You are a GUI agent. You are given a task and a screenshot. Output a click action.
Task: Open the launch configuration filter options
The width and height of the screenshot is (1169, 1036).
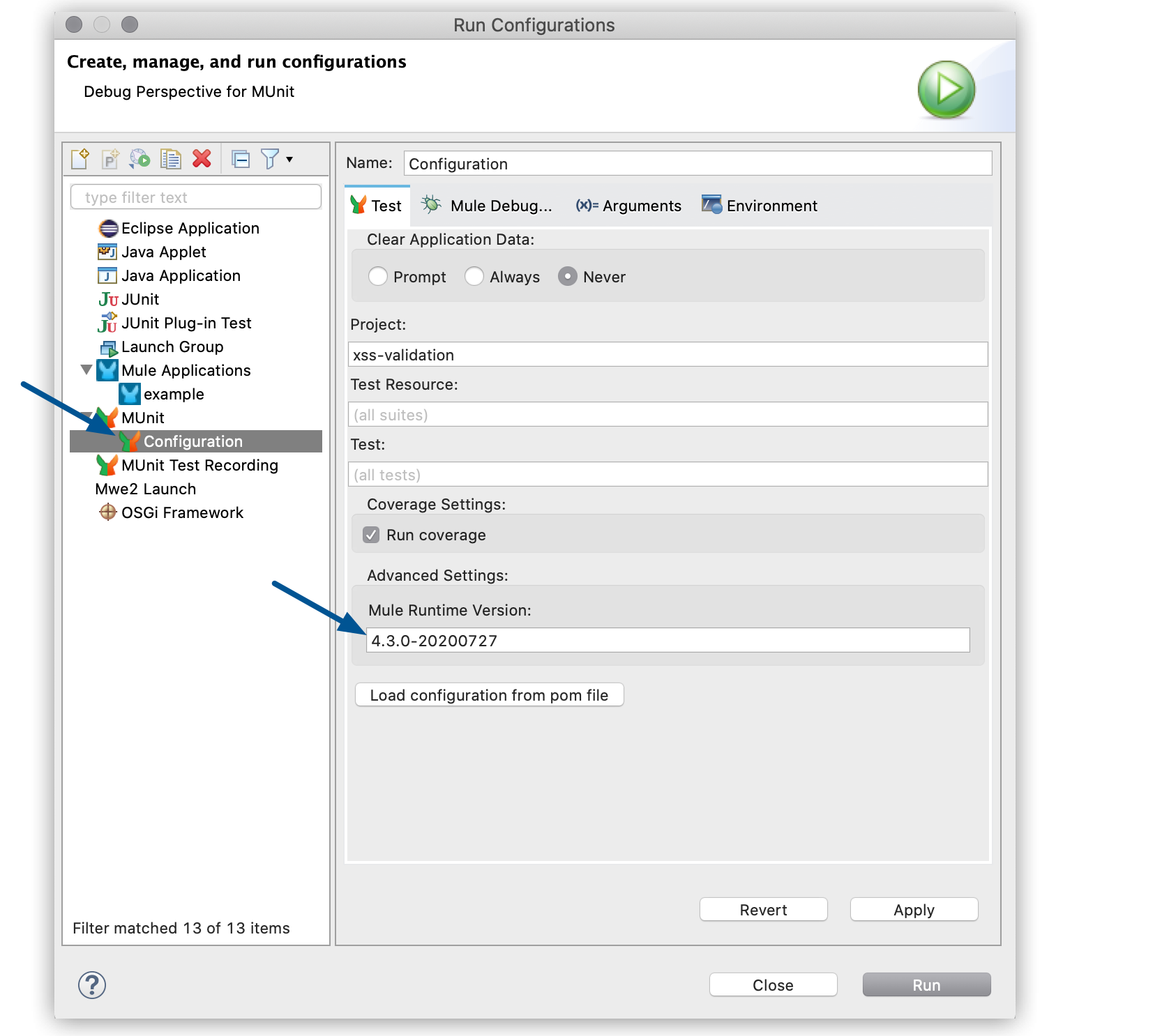point(271,159)
